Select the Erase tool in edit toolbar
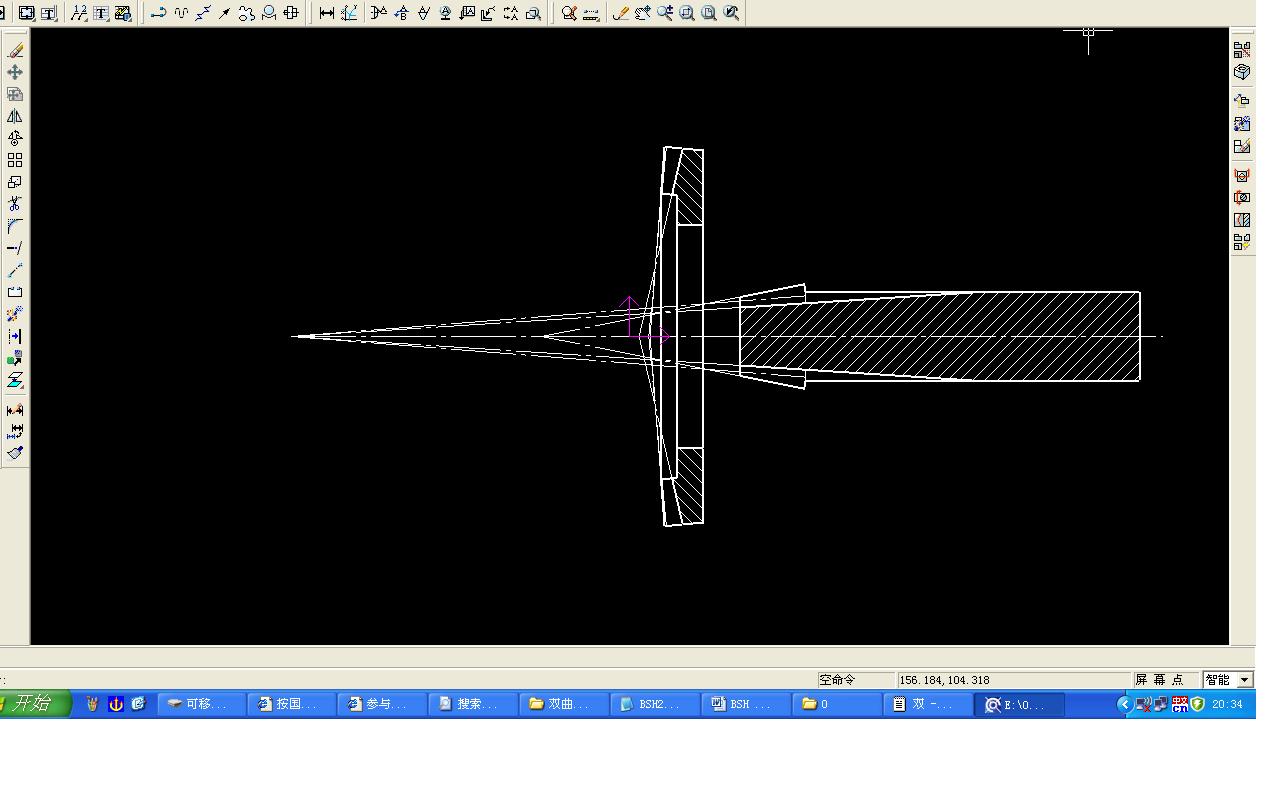1280x800 pixels. click(x=15, y=50)
